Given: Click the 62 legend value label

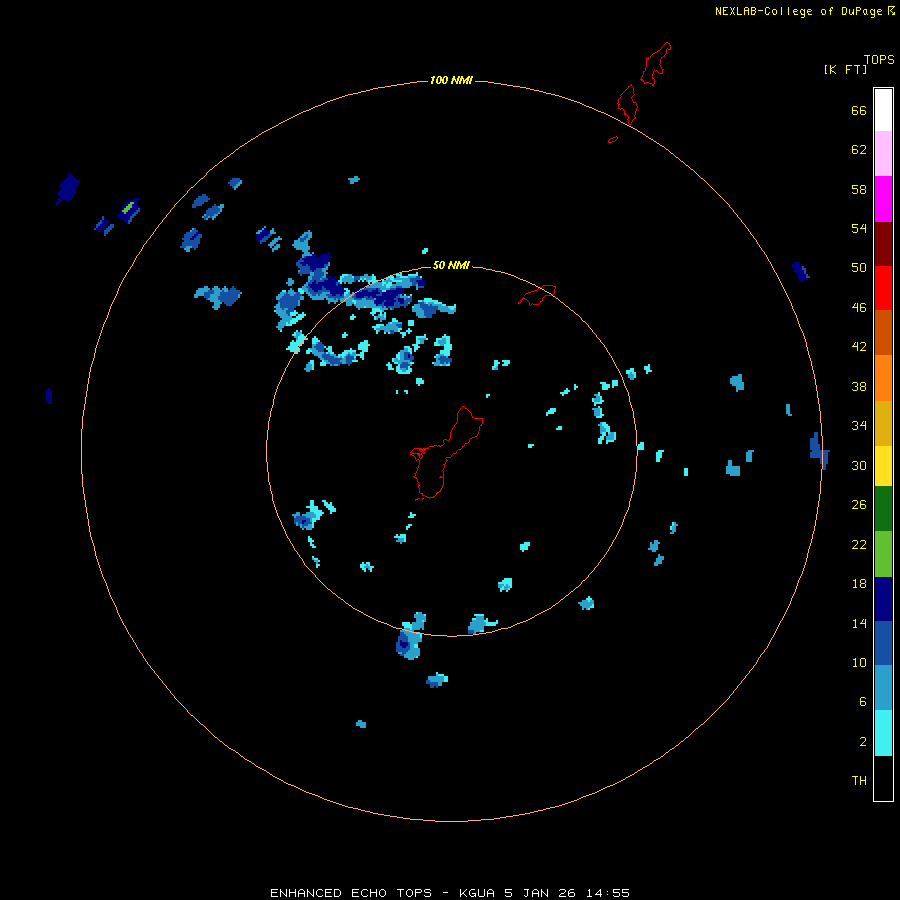Looking at the screenshot, I should (x=859, y=150).
